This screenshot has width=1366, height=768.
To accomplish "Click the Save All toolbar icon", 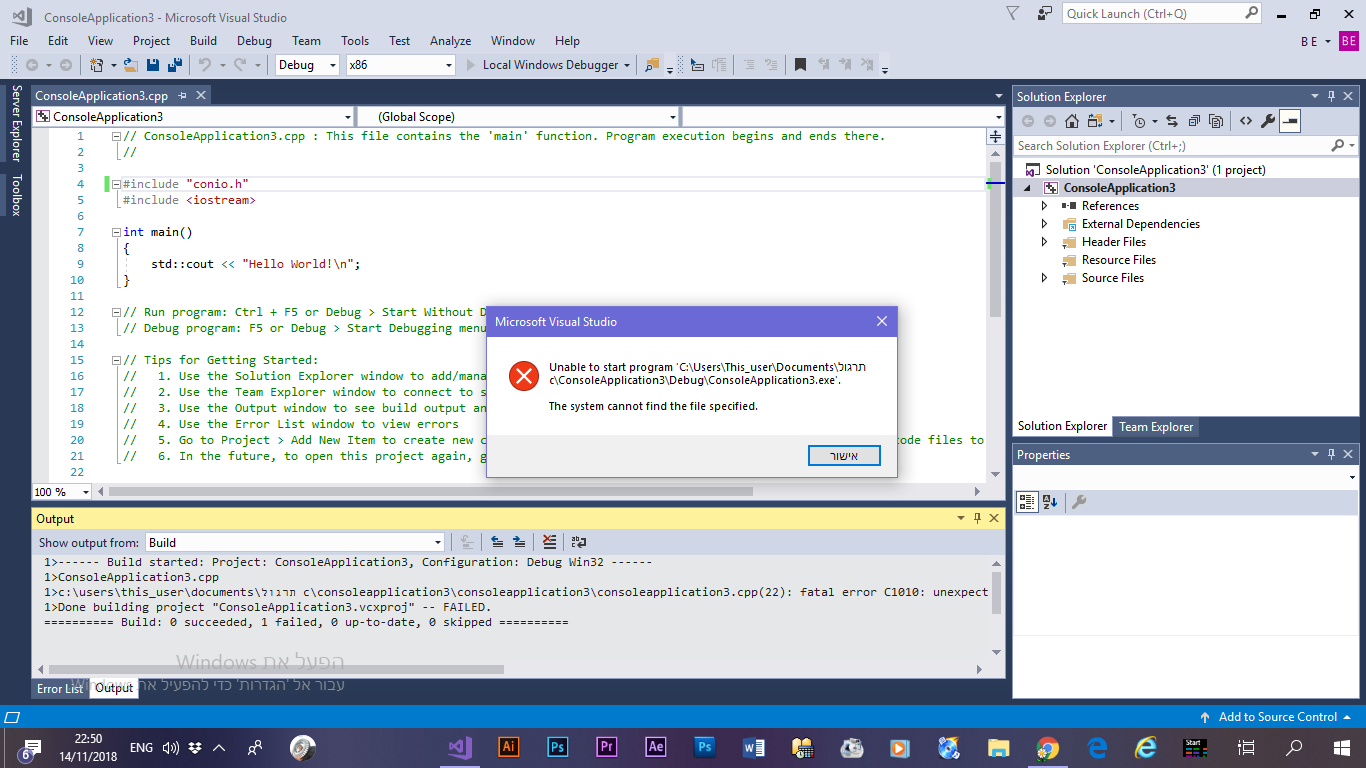I will coord(175,65).
